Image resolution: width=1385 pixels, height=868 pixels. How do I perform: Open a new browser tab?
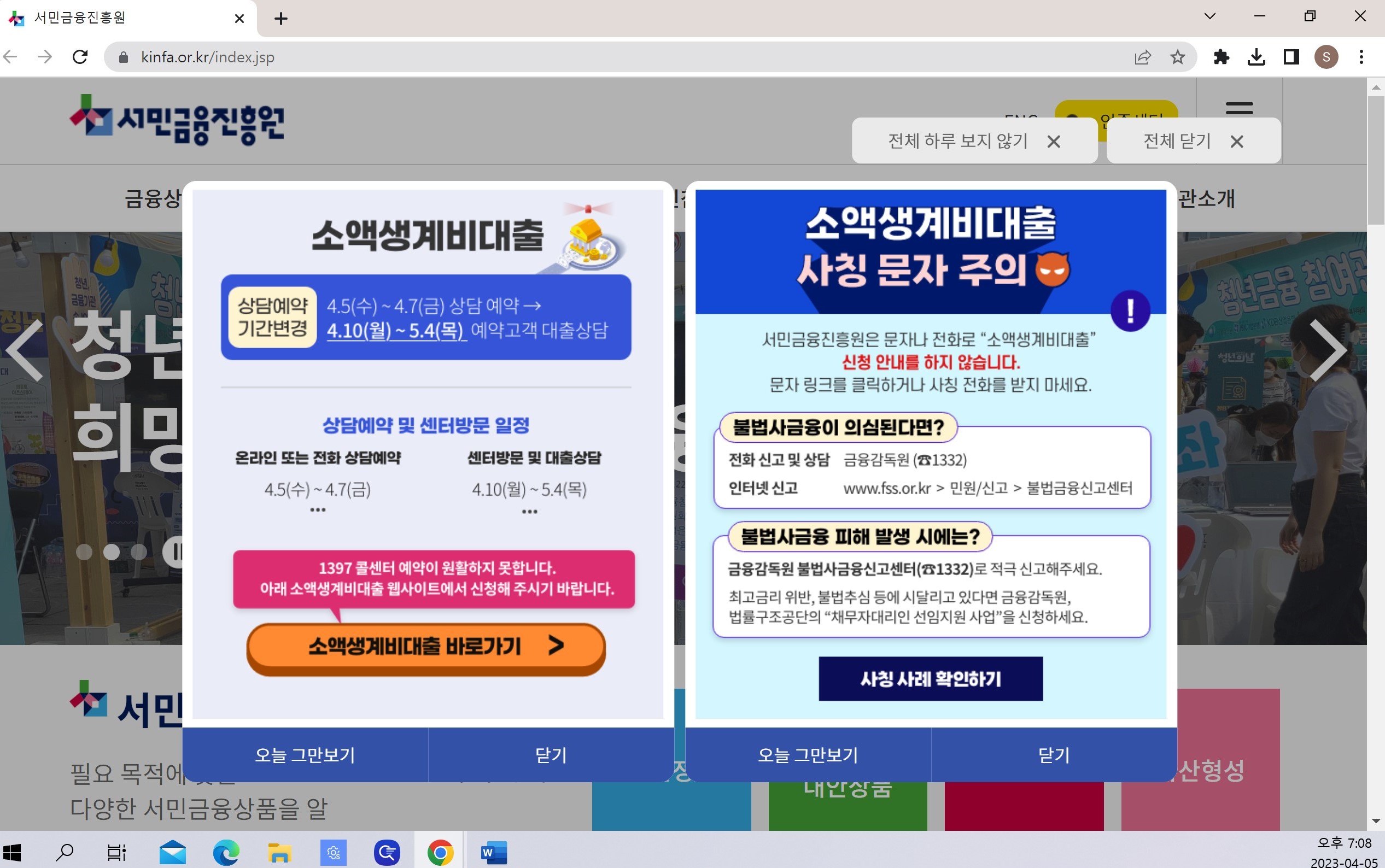coord(281,19)
